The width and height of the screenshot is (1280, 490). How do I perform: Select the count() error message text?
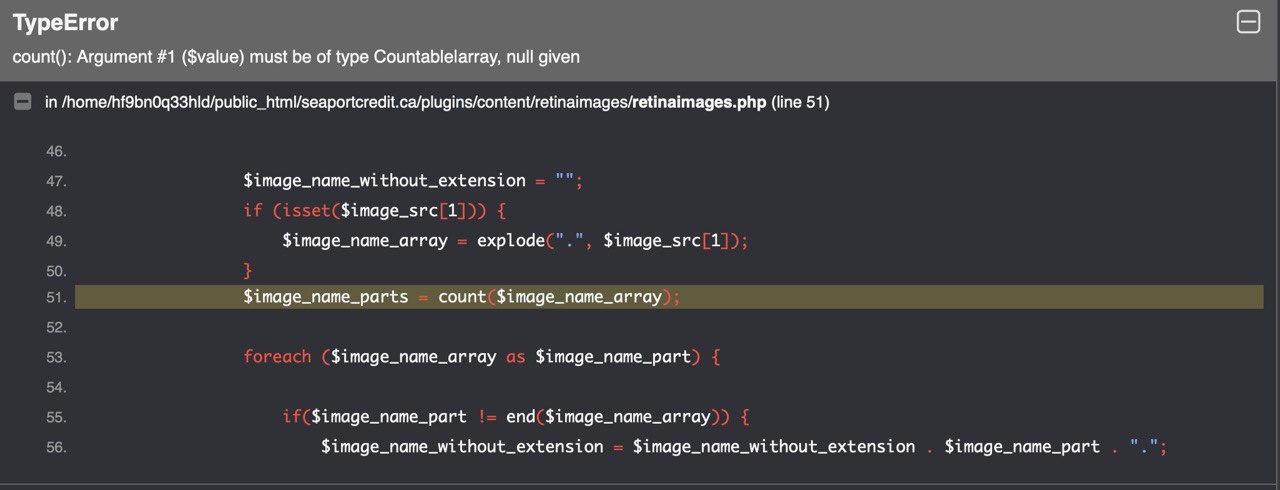tap(296, 57)
